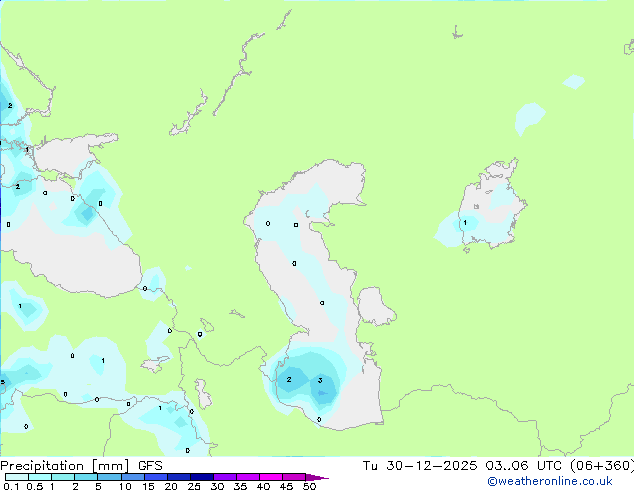634x490 pixels.
Task: Pick the 40–45 mm magenta legend swatch
Action: pyautogui.click(x=271, y=477)
